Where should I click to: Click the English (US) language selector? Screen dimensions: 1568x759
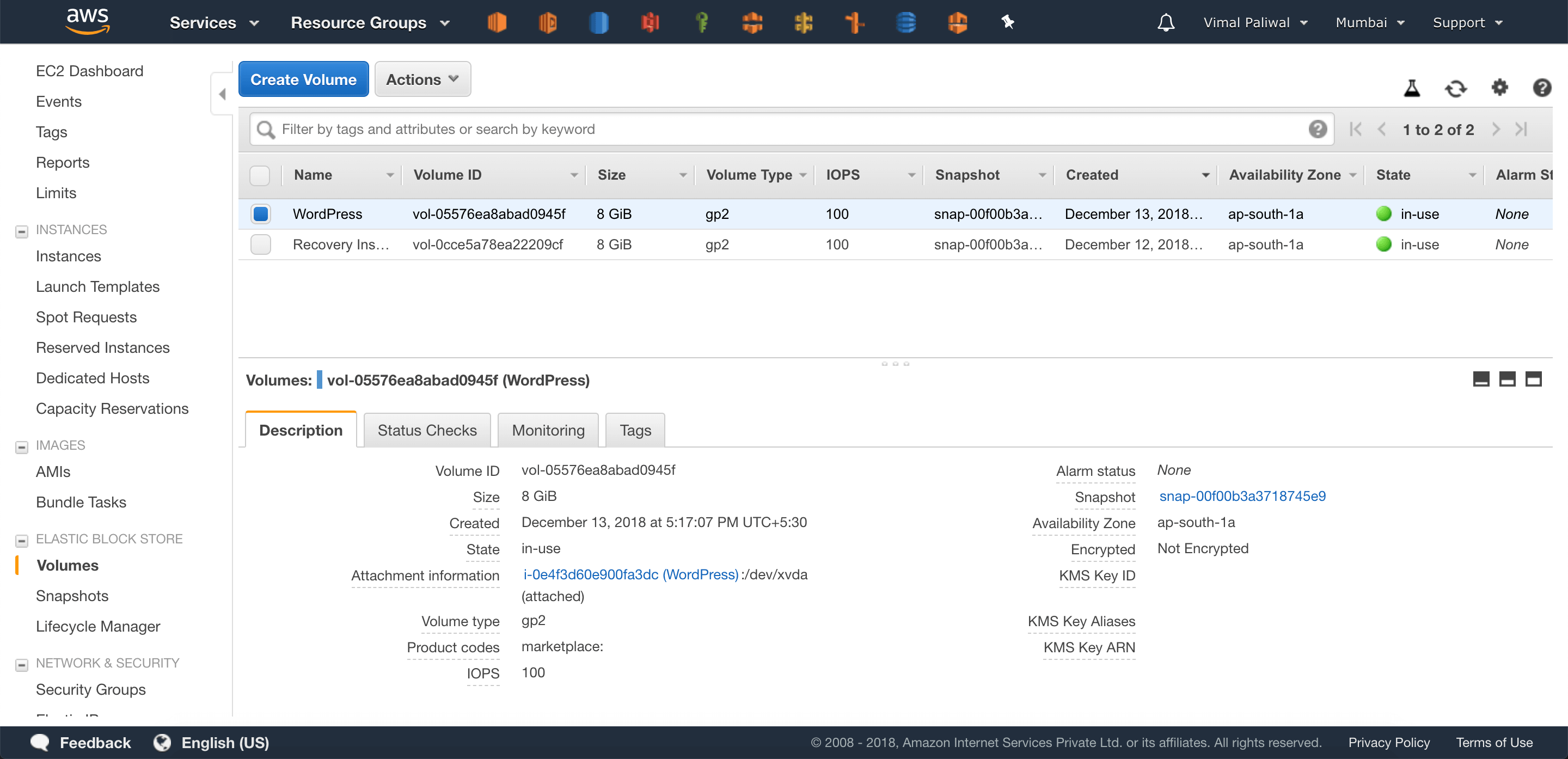(x=225, y=743)
